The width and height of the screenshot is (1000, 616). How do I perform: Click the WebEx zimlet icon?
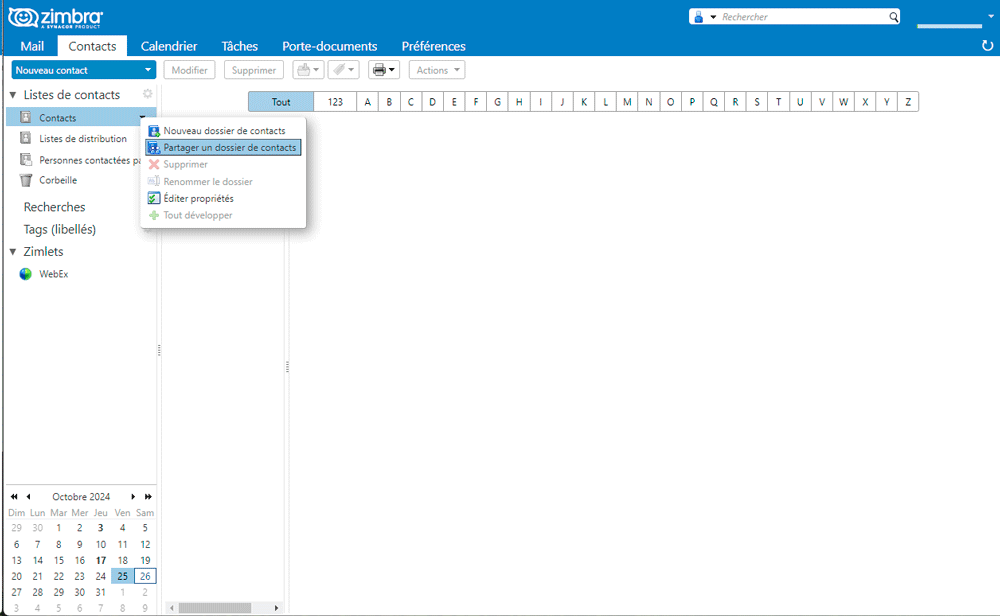26,274
